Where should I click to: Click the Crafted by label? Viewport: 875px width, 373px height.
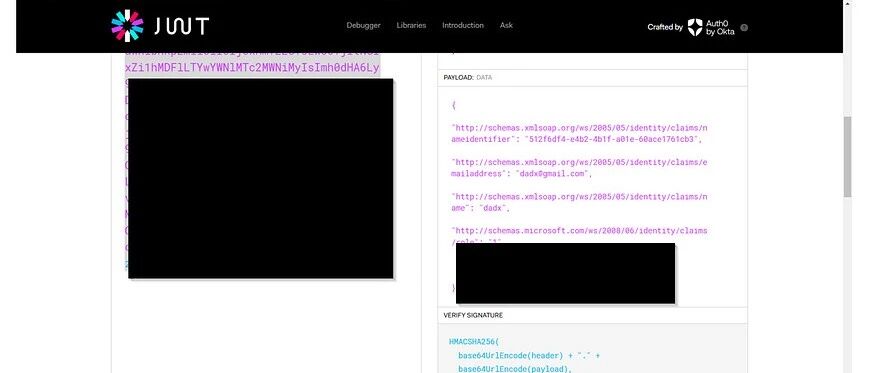(665, 27)
